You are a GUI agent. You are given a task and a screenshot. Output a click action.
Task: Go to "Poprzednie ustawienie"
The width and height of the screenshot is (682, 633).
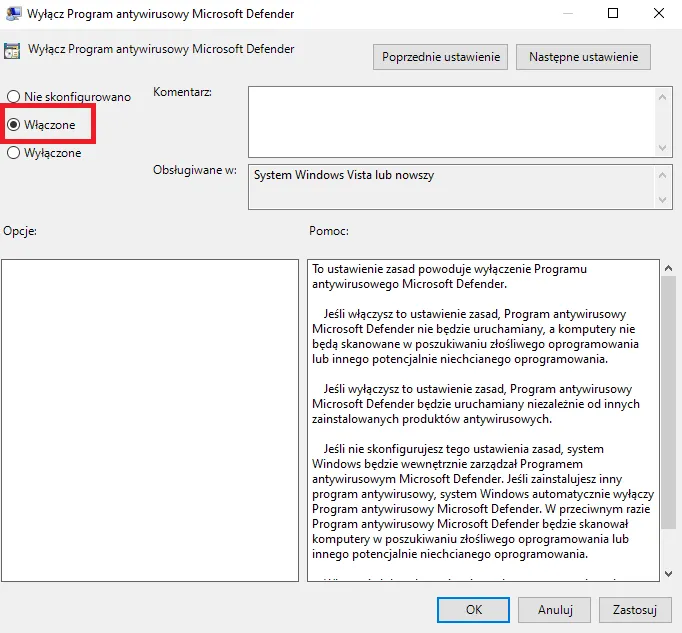coord(440,57)
